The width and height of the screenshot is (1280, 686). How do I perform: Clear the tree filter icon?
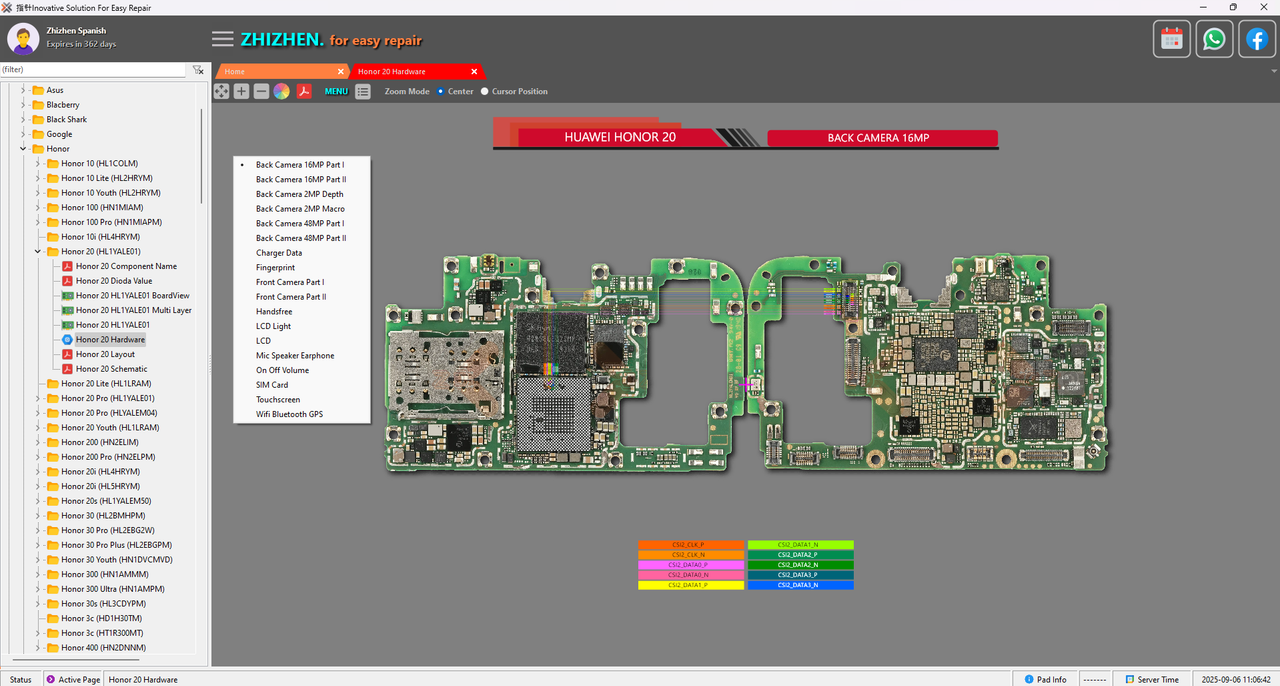198,70
